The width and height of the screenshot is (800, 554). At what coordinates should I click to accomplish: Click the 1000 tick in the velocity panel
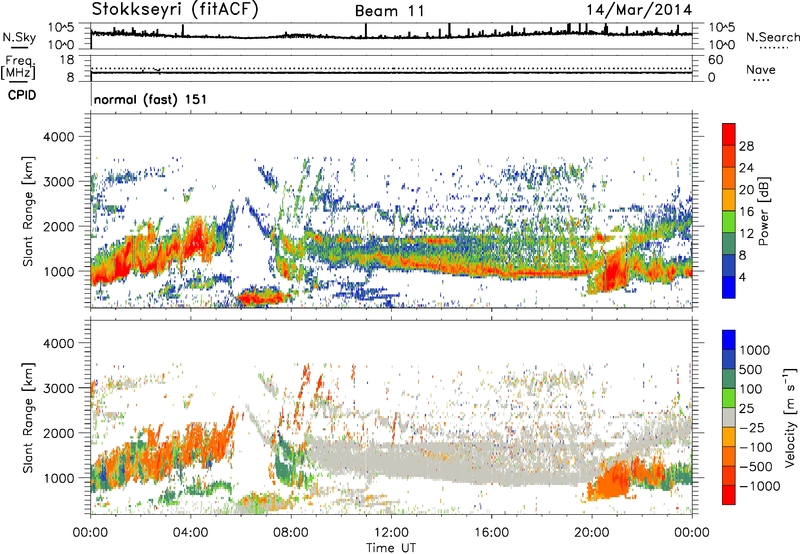[x=58, y=478]
